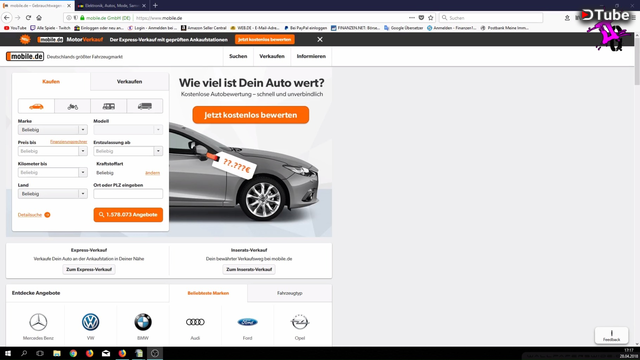
Task: Bookmark this page with the star icon
Action: pyautogui.click(x=431, y=18)
